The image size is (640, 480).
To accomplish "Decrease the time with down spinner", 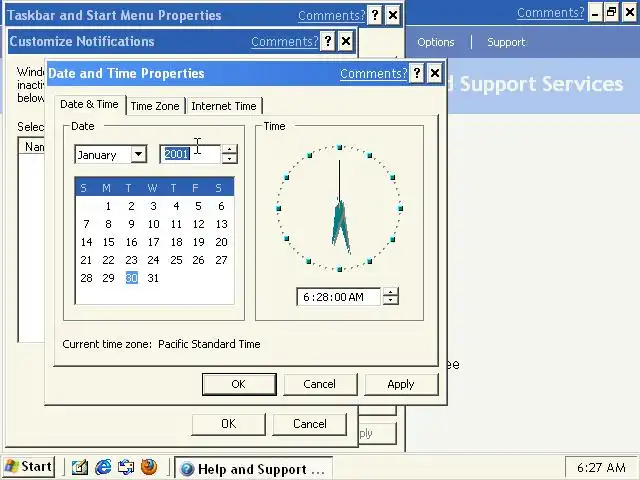I will click(391, 301).
